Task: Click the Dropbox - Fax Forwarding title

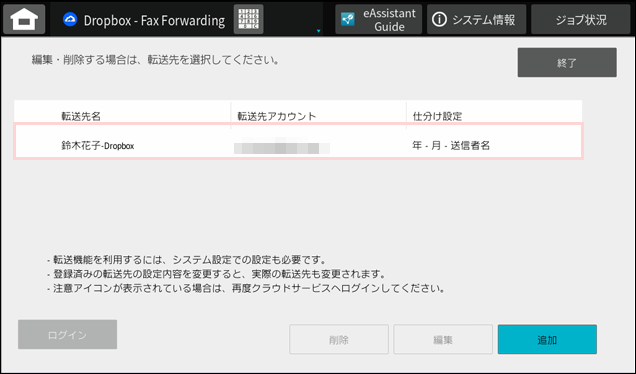Action: [x=154, y=20]
